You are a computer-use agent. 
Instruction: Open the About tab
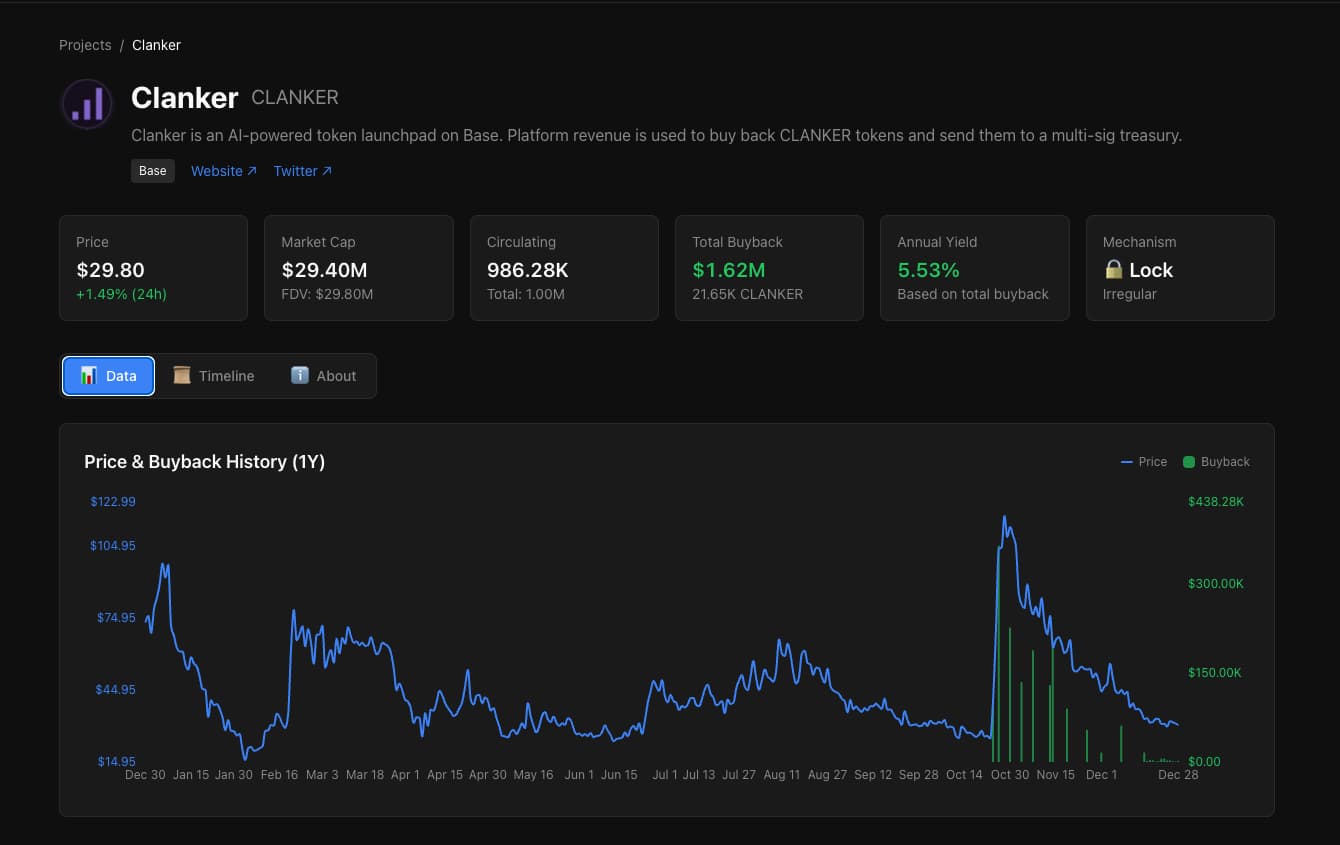pos(323,376)
